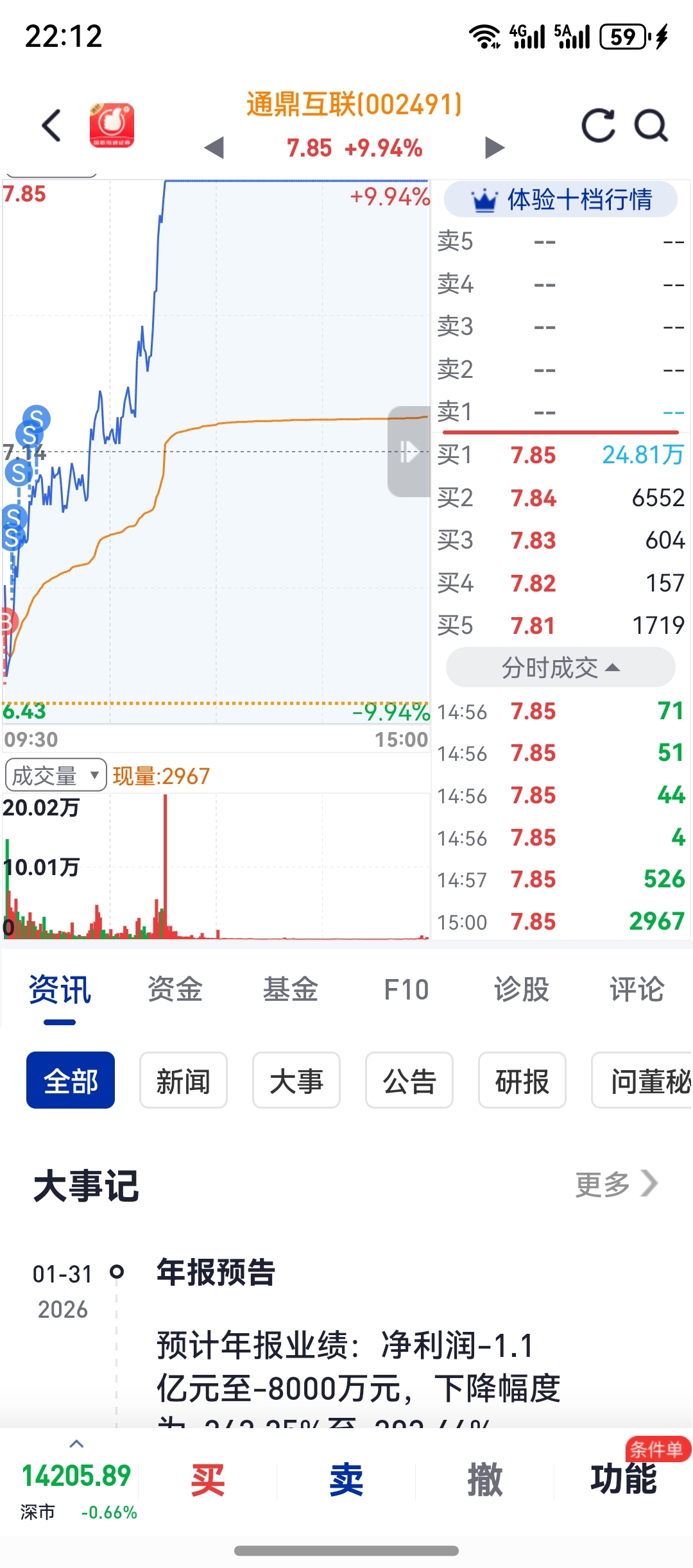Screen dimensions: 693x1568
Task: Tap the stock title 通鼎互联(002491)
Action: (x=354, y=105)
